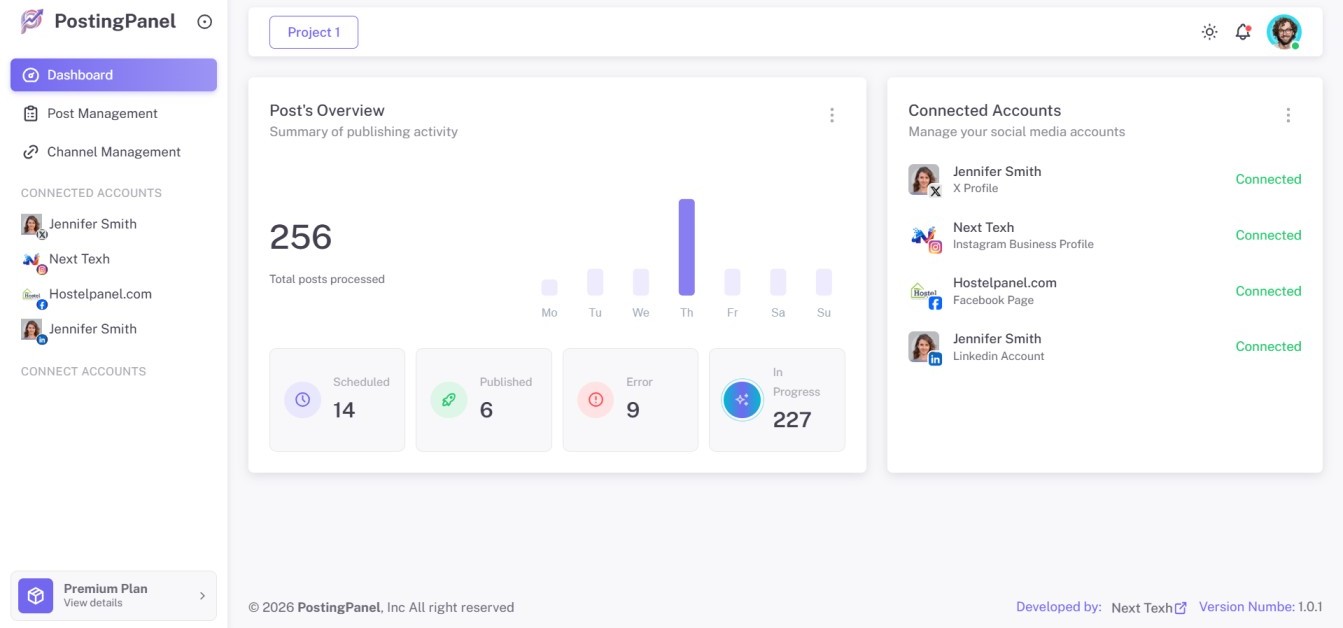
Task: Click external link icon beside Next Texh
Action: (x=1181, y=607)
